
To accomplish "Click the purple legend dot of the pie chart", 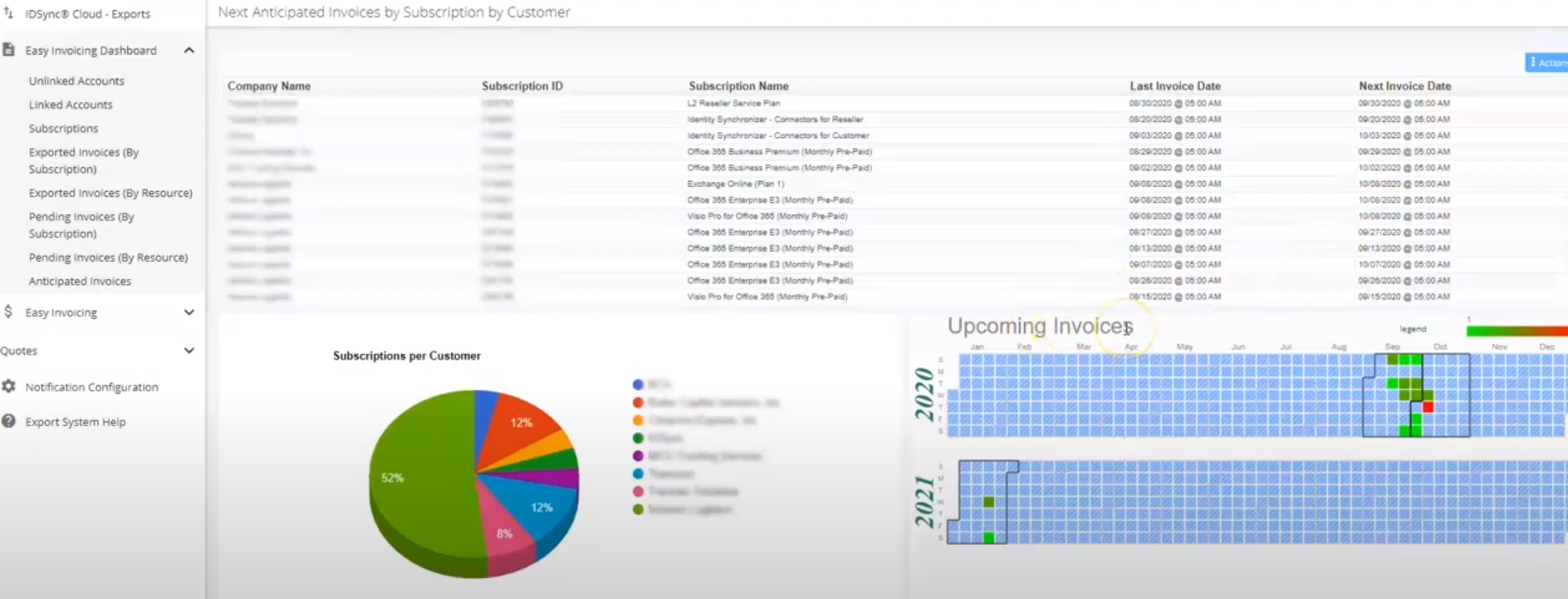I will [x=638, y=456].
